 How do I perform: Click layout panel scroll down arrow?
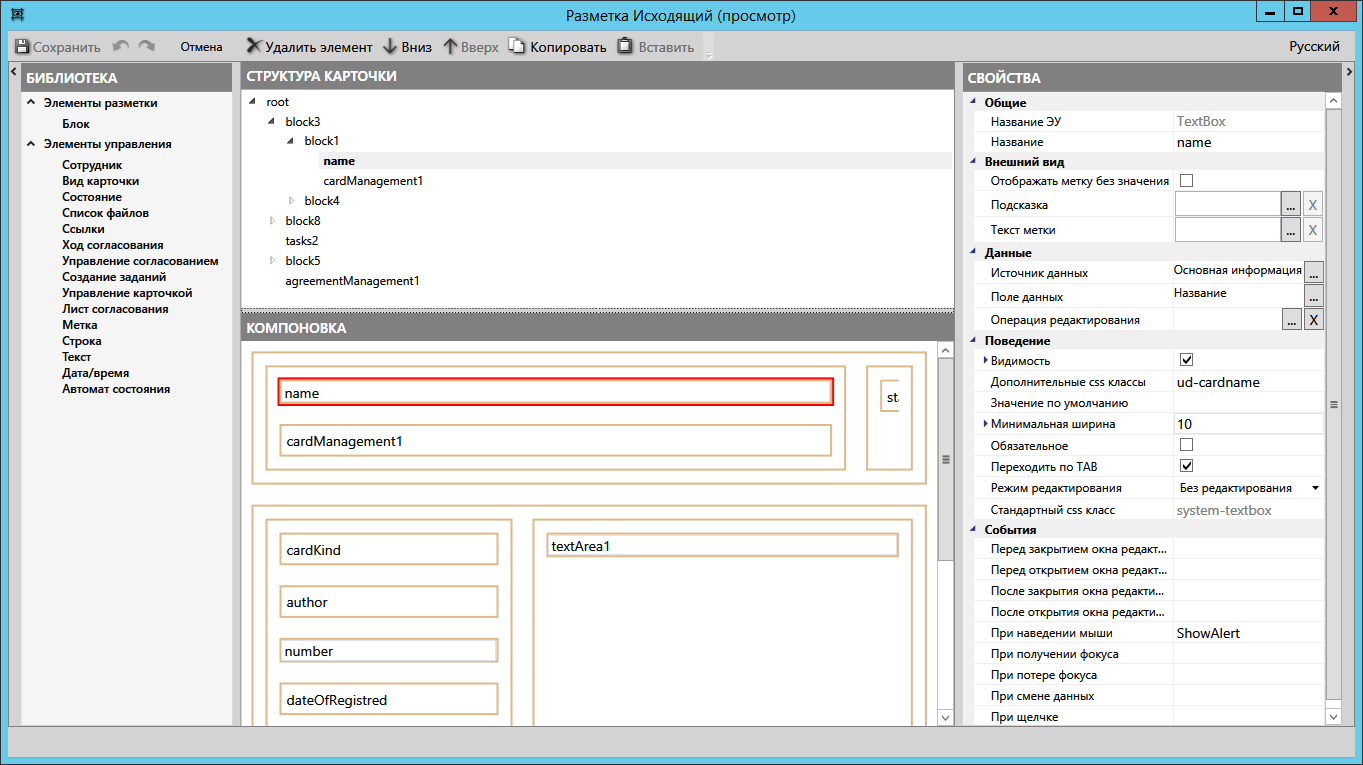tap(945, 718)
